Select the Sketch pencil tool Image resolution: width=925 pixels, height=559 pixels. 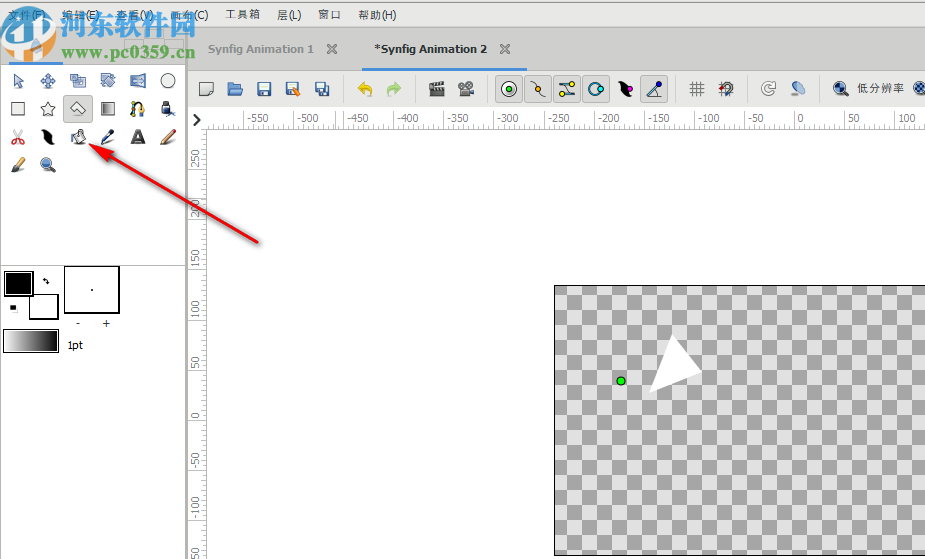point(168,137)
